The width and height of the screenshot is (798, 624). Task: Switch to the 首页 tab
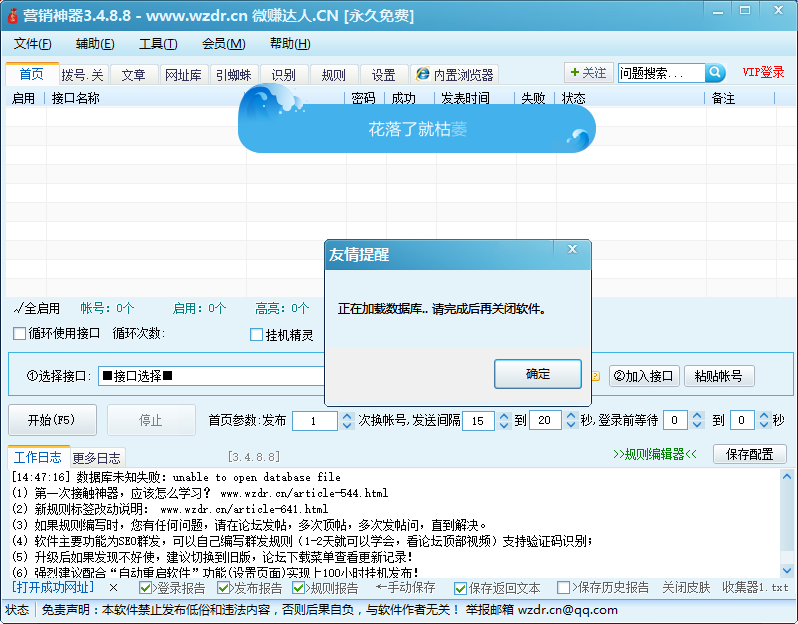(32, 74)
